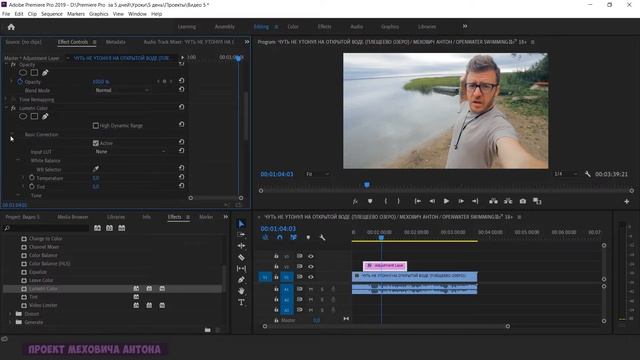Switch to the Metadata tab

pyautogui.click(x=116, y=42)
